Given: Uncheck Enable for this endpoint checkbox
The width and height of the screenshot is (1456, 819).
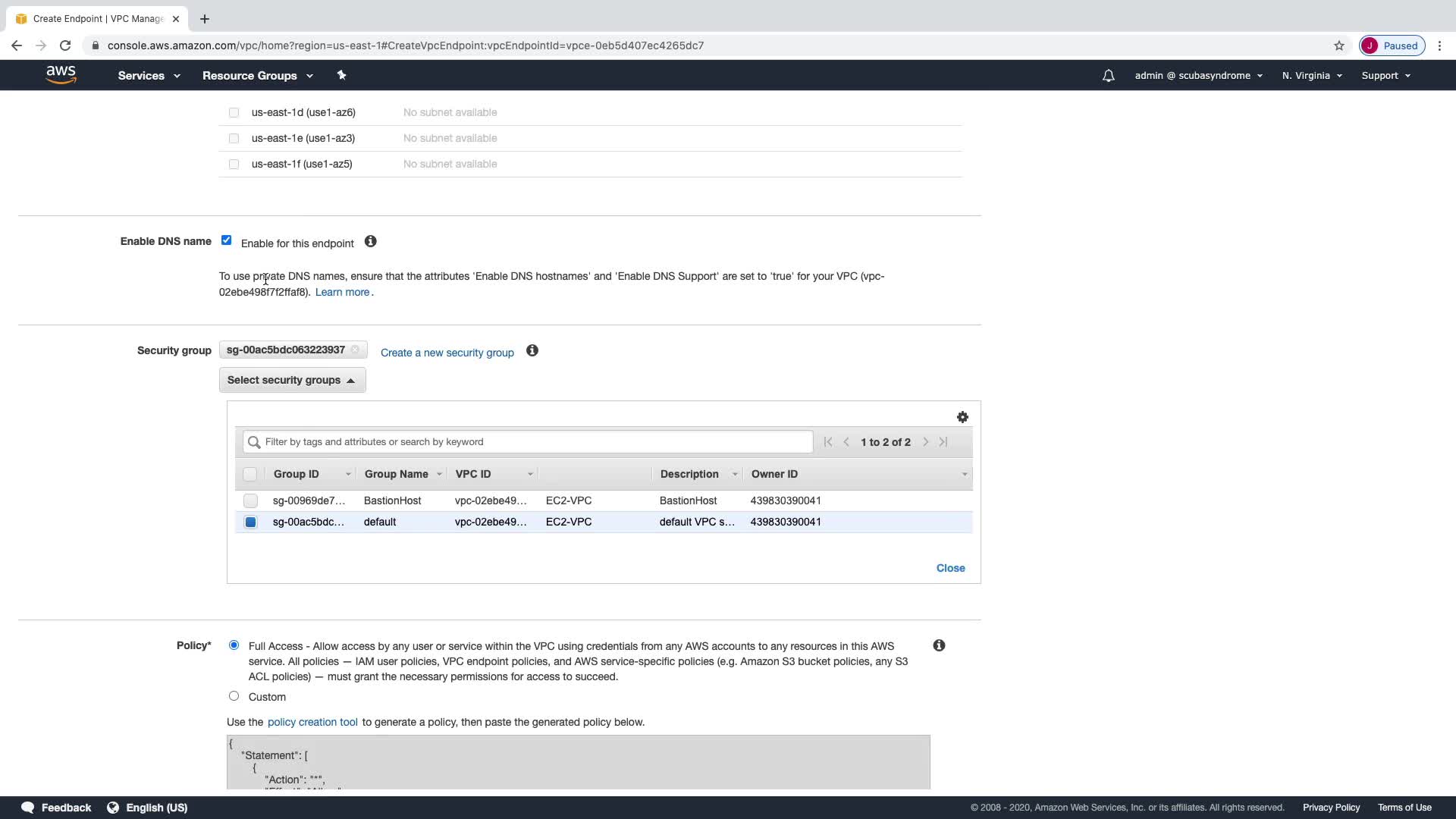Looking at the screenshot, I should click(226, 240).
